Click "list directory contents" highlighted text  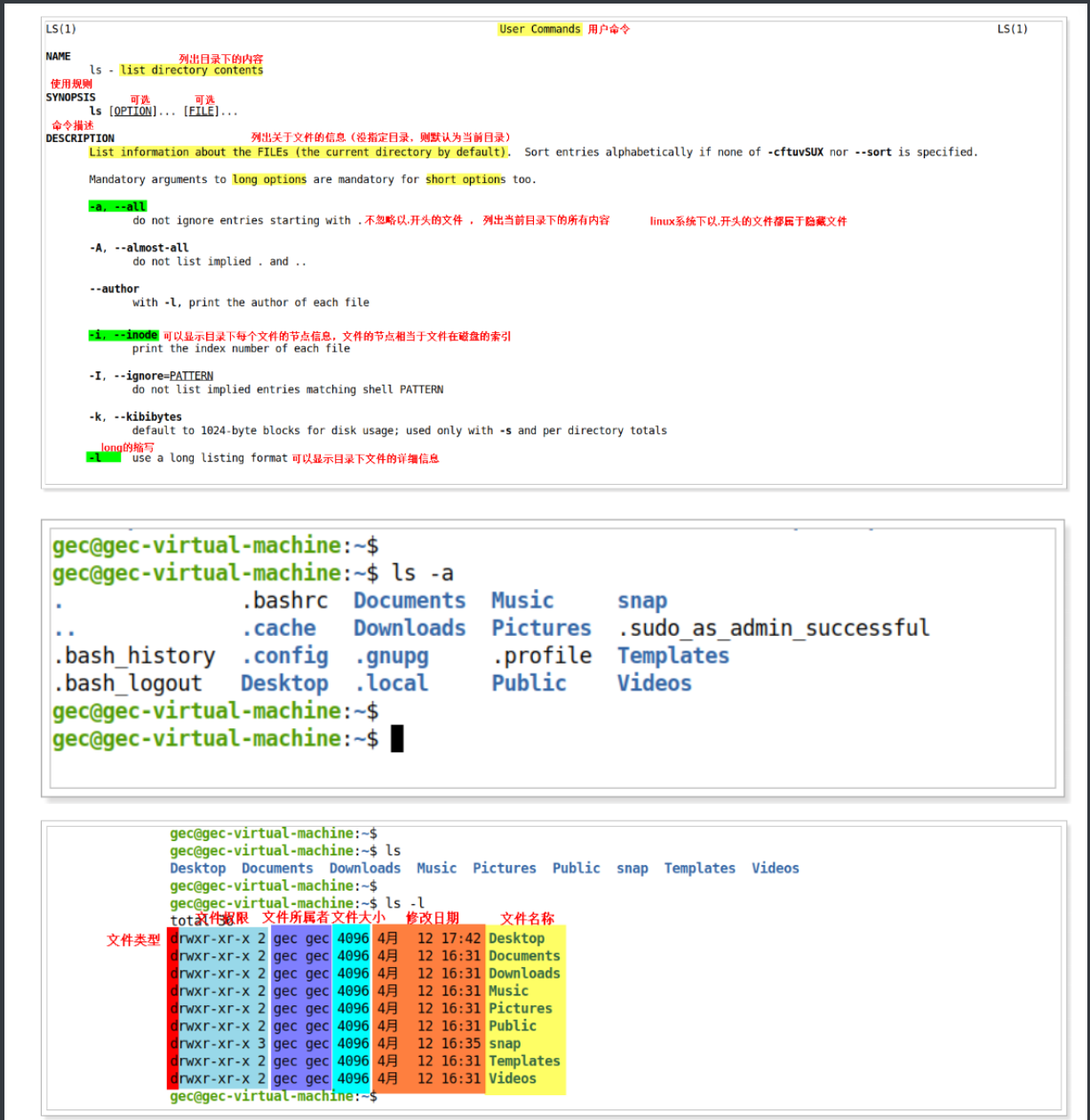[x=192, y=70]
